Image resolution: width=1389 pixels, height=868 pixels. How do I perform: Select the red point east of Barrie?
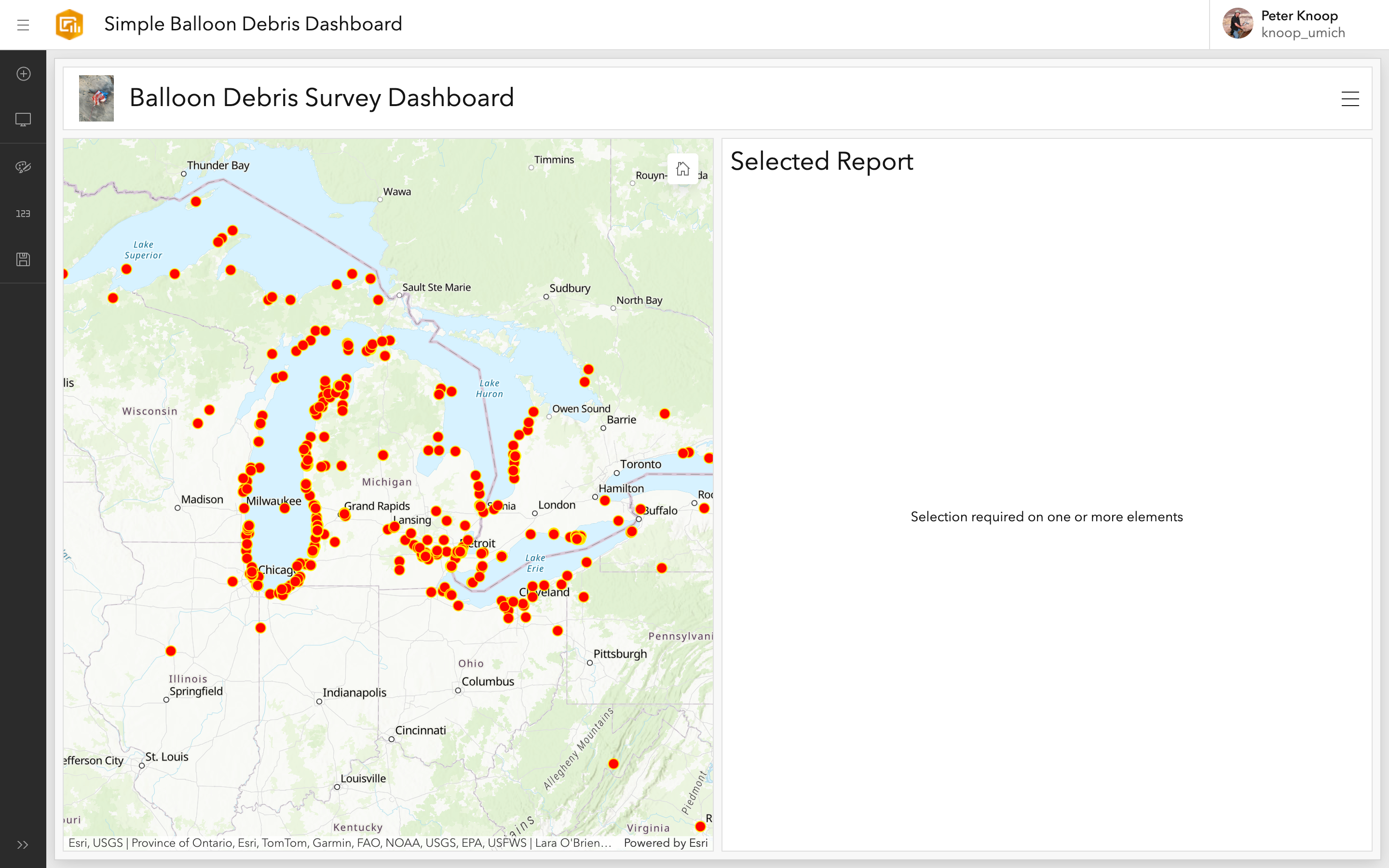point(665,414)
